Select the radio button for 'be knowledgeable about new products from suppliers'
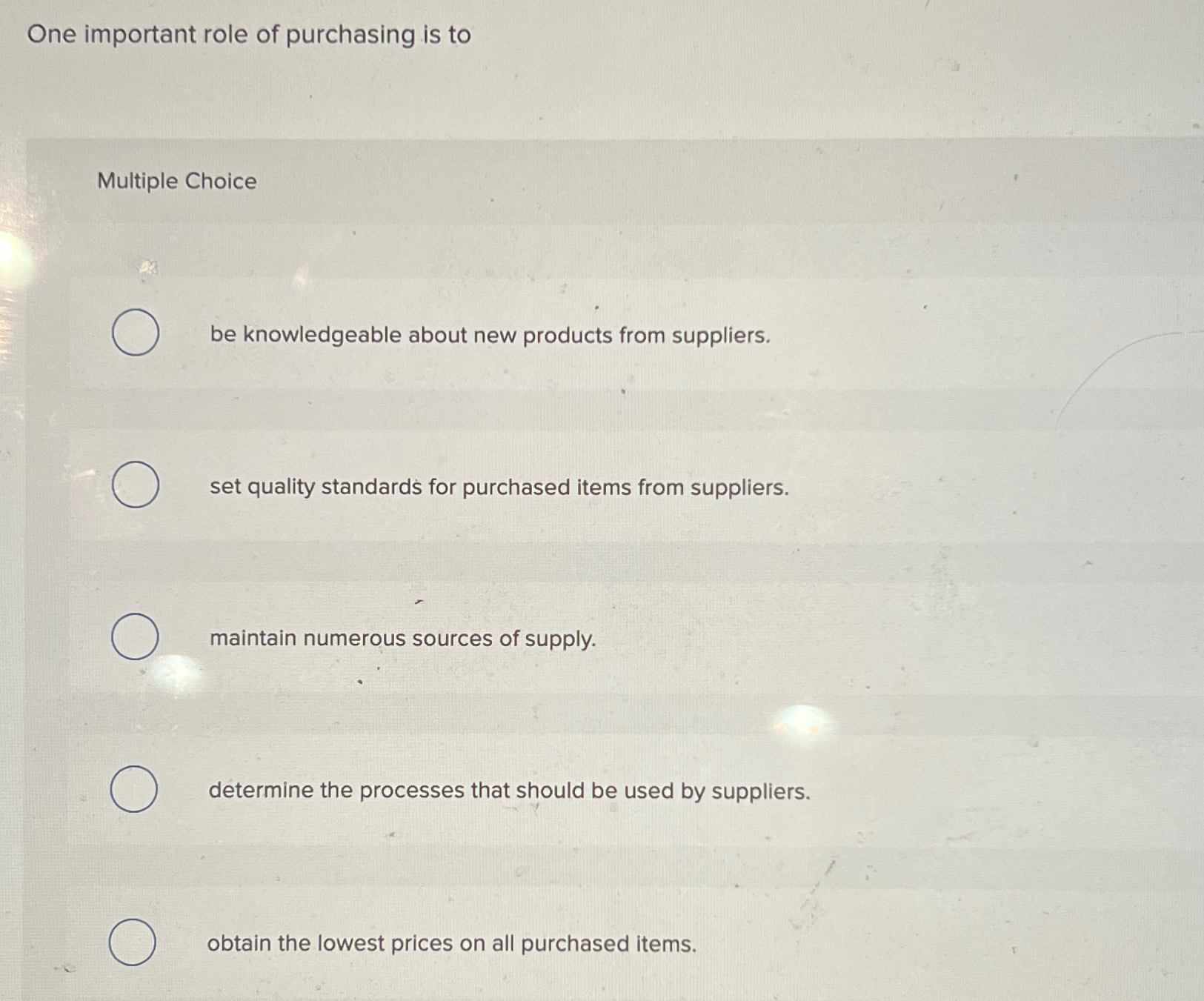This screenshot has height=1001, width=1204. click(x=137, y=334)
